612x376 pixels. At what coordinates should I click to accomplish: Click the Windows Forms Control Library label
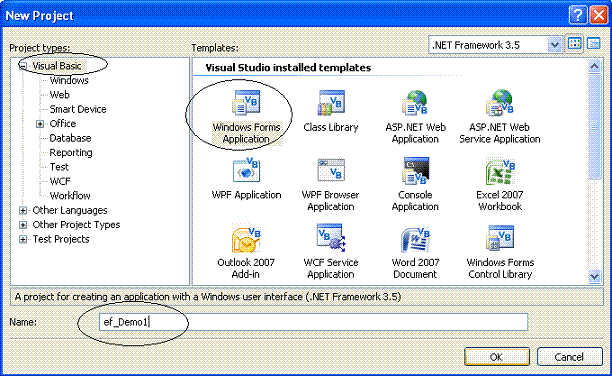point(500,268)
